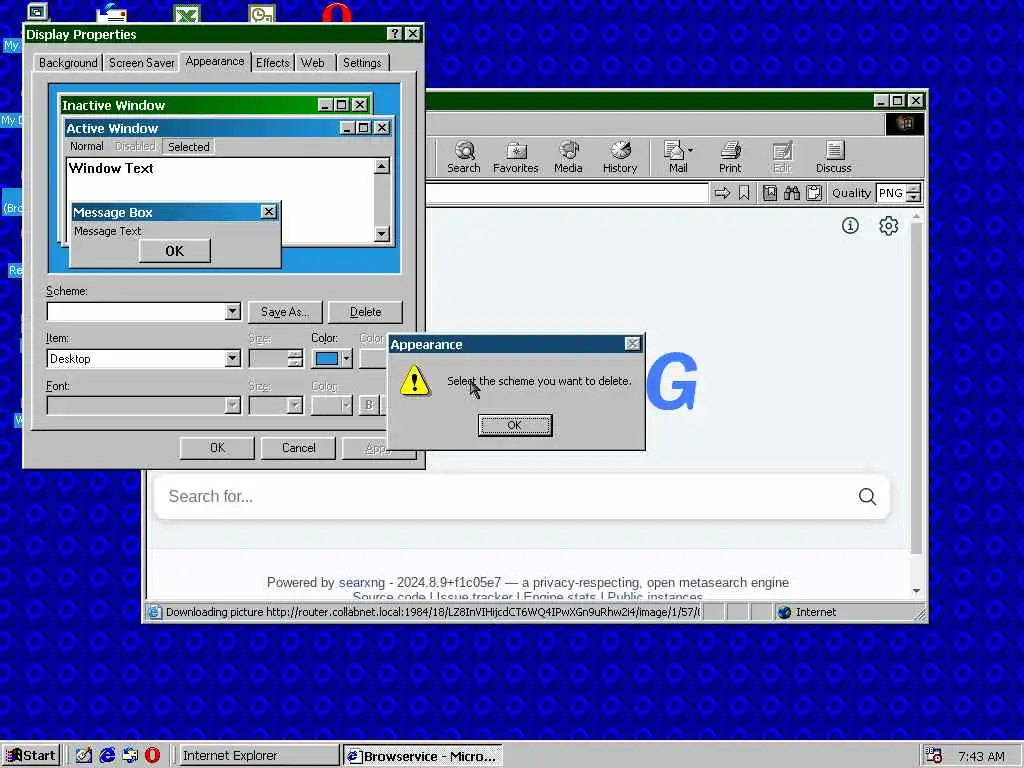Click Cancel in Display Properties

click(298, 448)
